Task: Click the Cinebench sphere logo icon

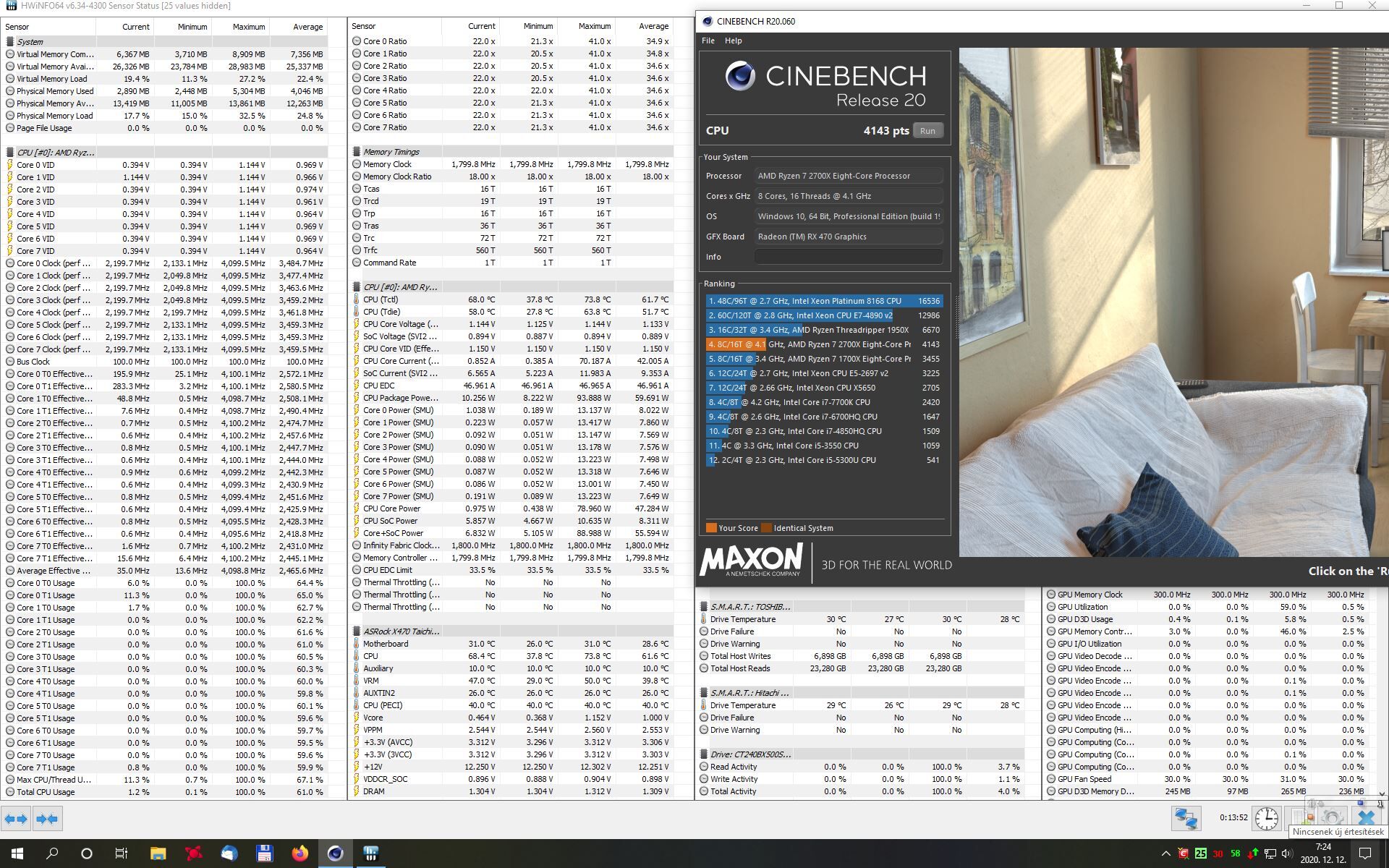Action: tap(740, 75)
